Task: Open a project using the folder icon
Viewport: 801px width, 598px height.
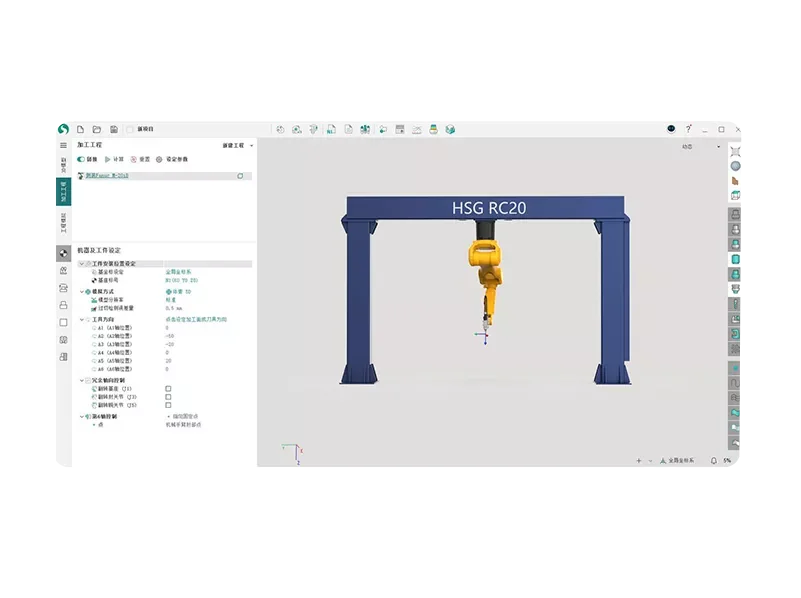Action: 97,130
